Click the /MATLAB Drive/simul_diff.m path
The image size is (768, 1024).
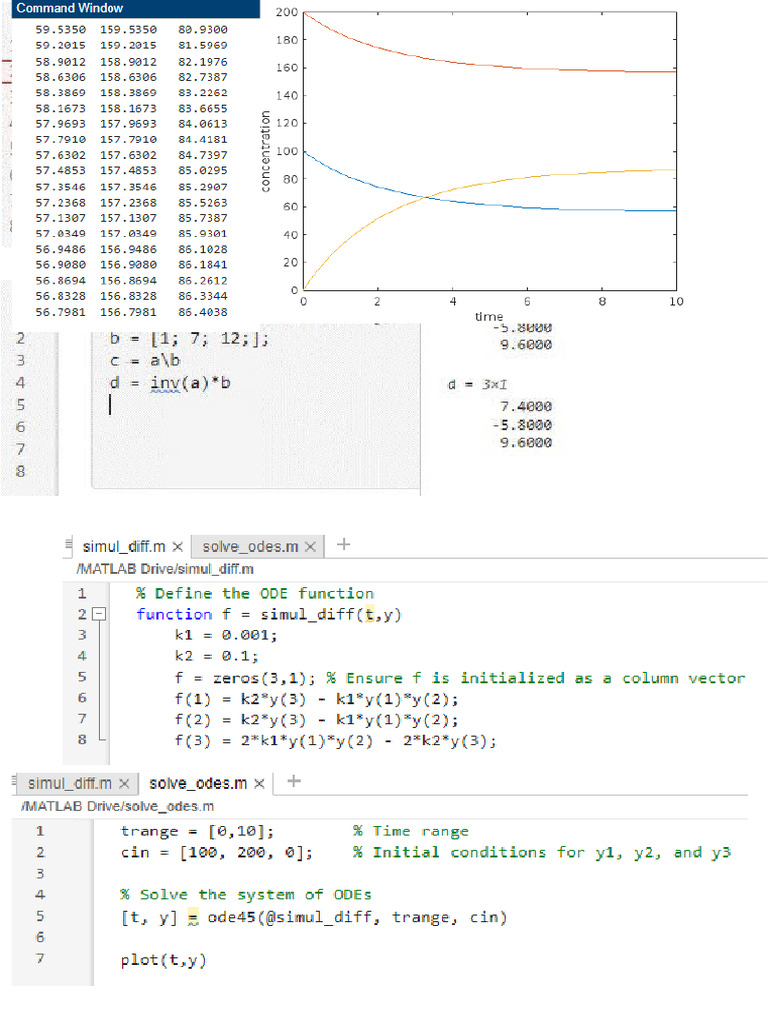[x=165, y=569]
